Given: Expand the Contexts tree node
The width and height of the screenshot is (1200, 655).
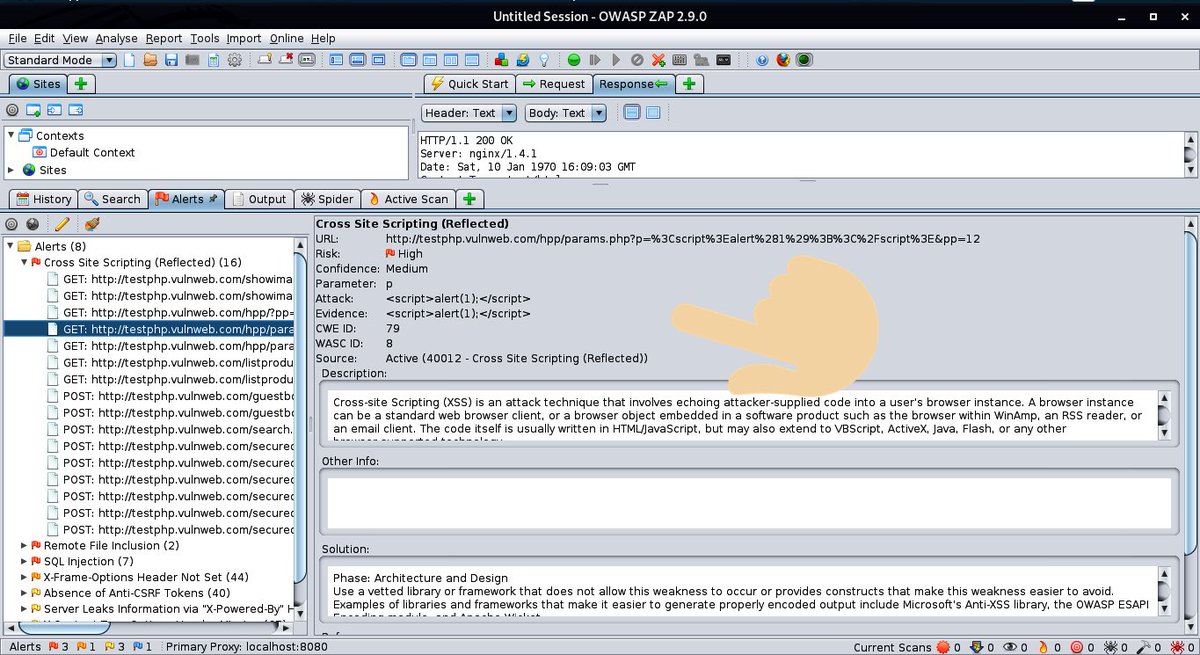Looking at the screenshot, I should pyautogui.click(x=12, y=135).
